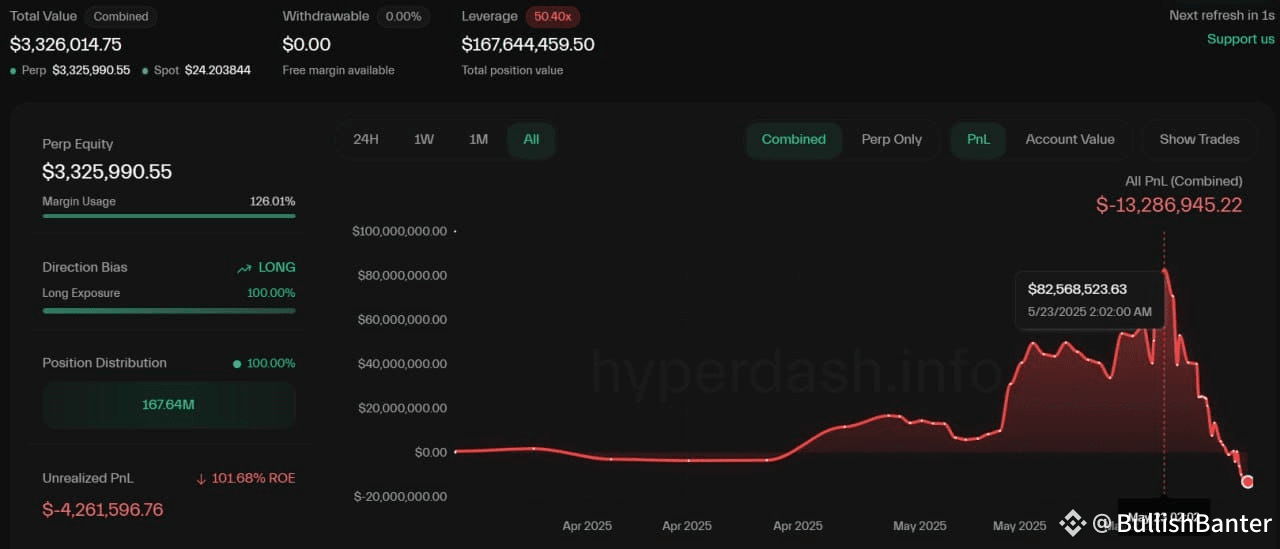This screenshot has width=1280, height=549.
Task: Click the $-20,000,000.00 y-axis label
Action: coord(400,496)
